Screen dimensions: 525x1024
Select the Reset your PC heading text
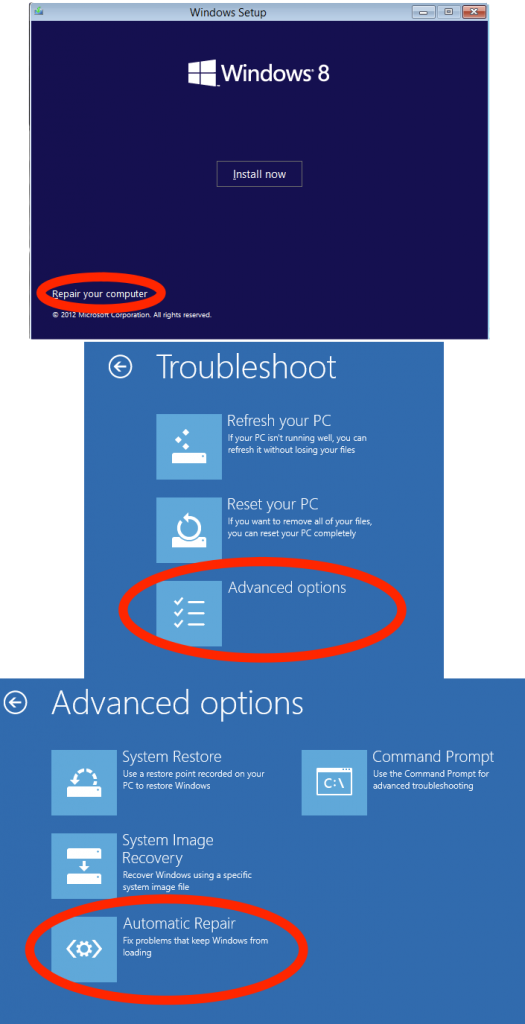(x=272, y=504)
